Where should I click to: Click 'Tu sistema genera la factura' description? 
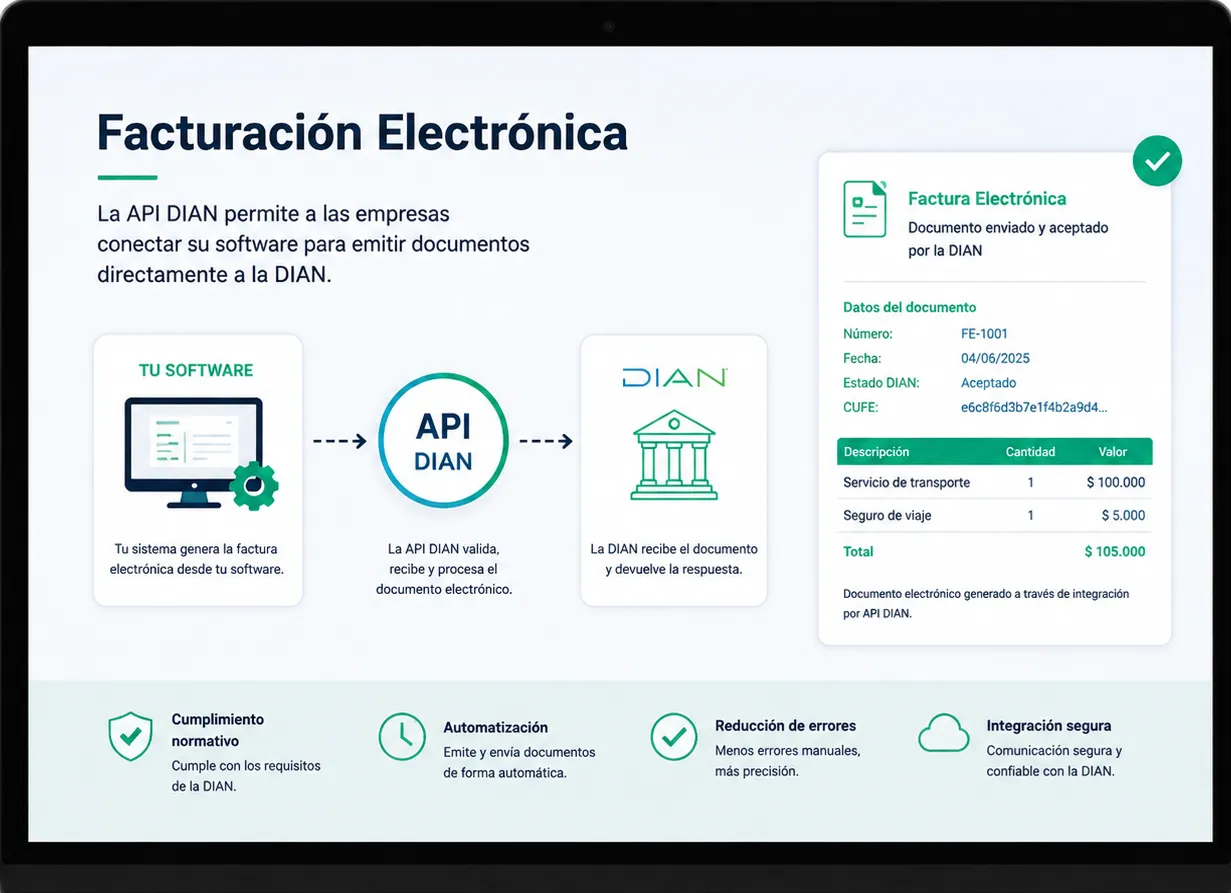coord(196,559)
